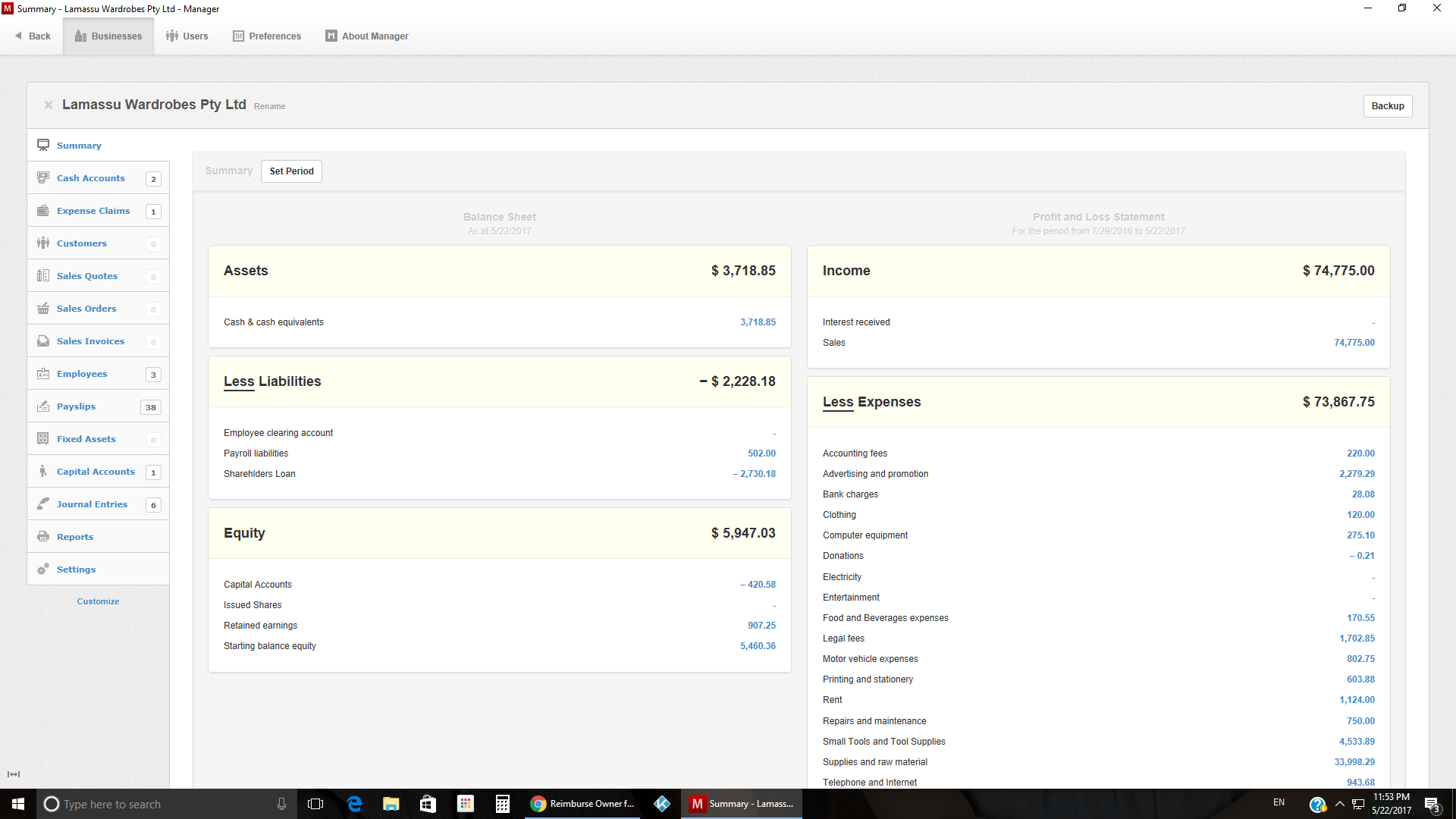The height and width of the screenshot is (819, 1456).
Task: Click the Employees badge icon
Action: point(43,373)
